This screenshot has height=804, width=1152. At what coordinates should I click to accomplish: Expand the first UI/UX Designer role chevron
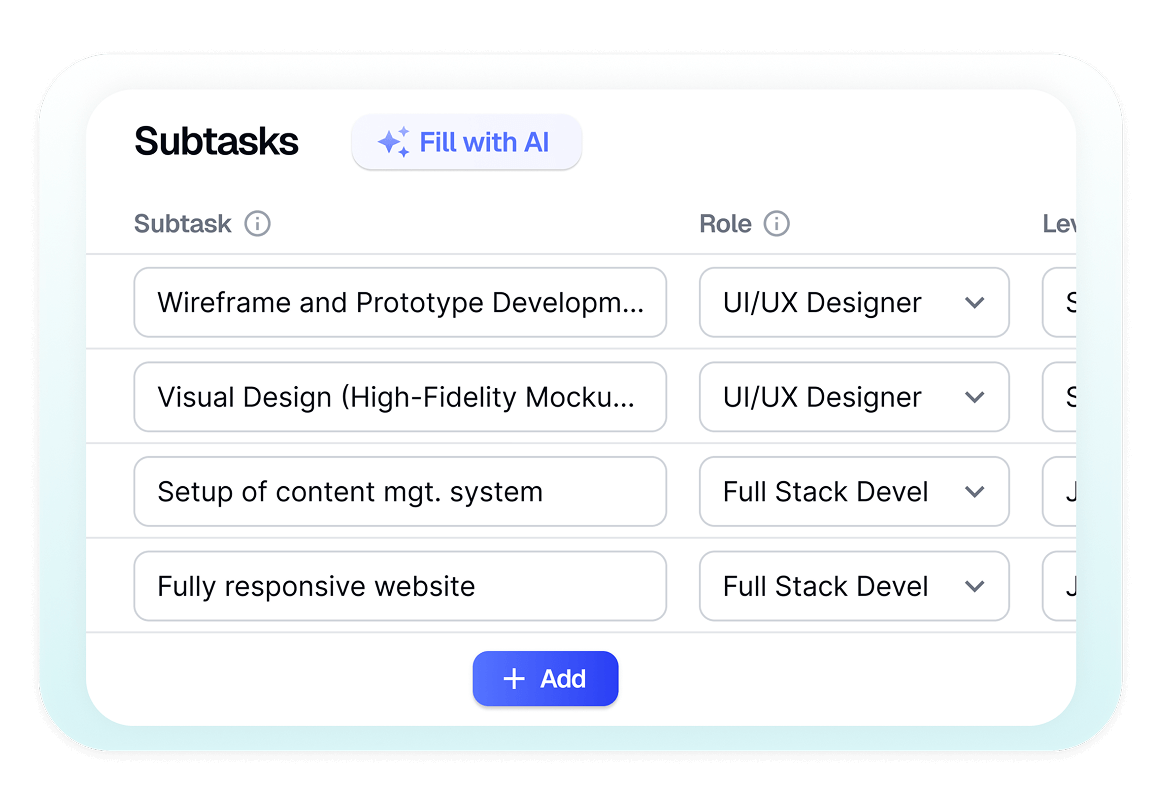[x=975, y=303]
